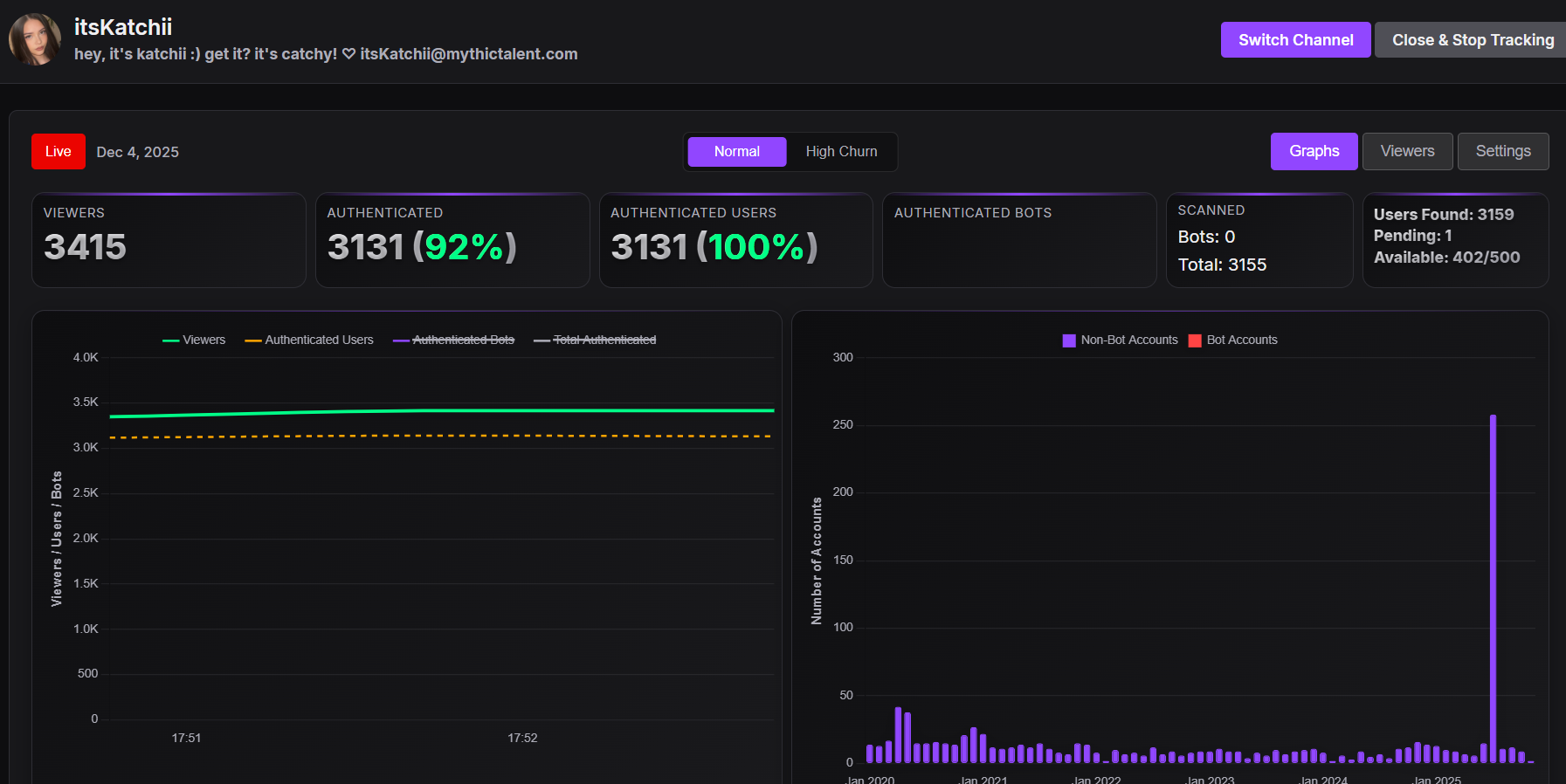
Task: Click the heart icon in channel description
Action: (x=348, y=54)
